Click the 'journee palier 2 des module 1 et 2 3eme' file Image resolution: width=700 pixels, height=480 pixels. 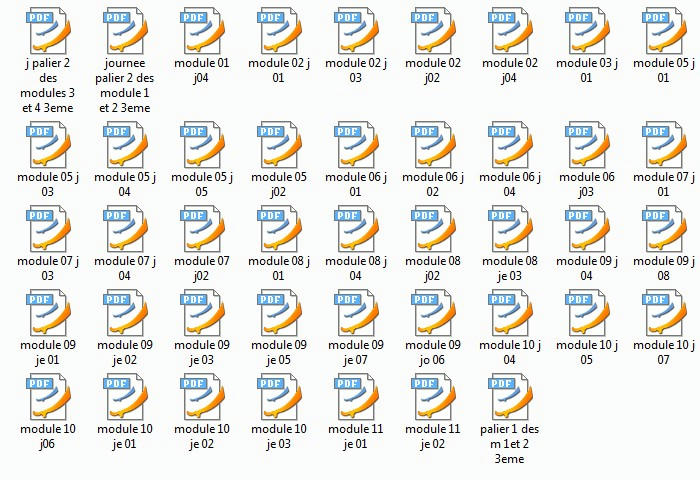pos(124,30)
